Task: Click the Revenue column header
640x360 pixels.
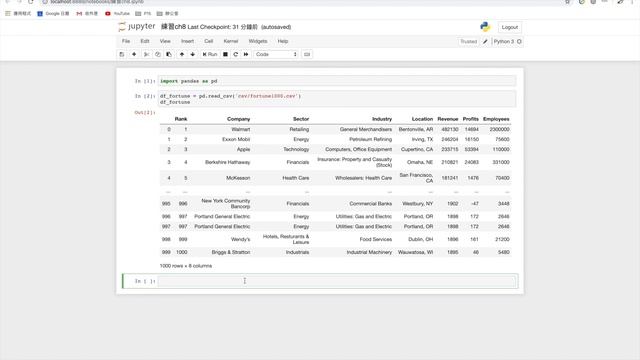Action: click(448, 119)
